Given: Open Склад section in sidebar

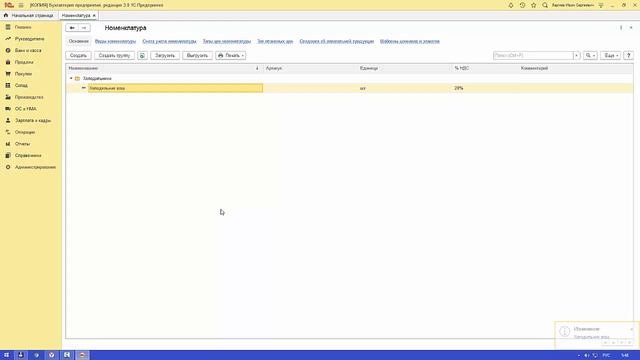Looking at the screenshot, I should point(21,85).
